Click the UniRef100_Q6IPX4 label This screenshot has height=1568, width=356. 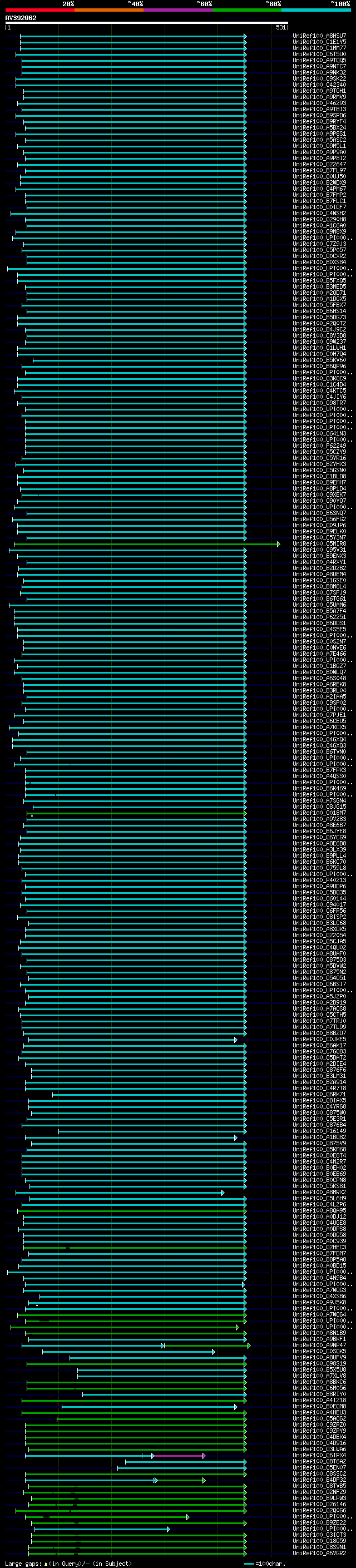tap(319, 1456)
